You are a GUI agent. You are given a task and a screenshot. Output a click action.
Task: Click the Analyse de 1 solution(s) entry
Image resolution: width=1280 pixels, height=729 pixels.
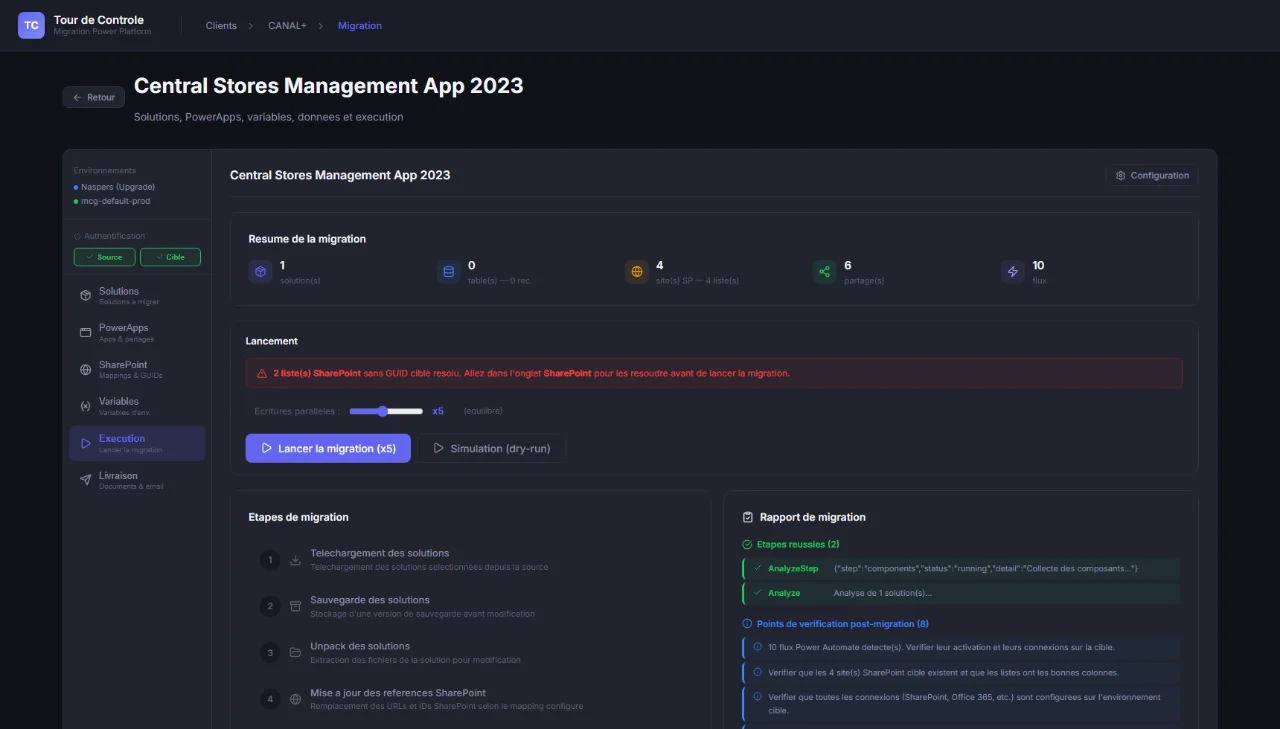click(883, 593)
